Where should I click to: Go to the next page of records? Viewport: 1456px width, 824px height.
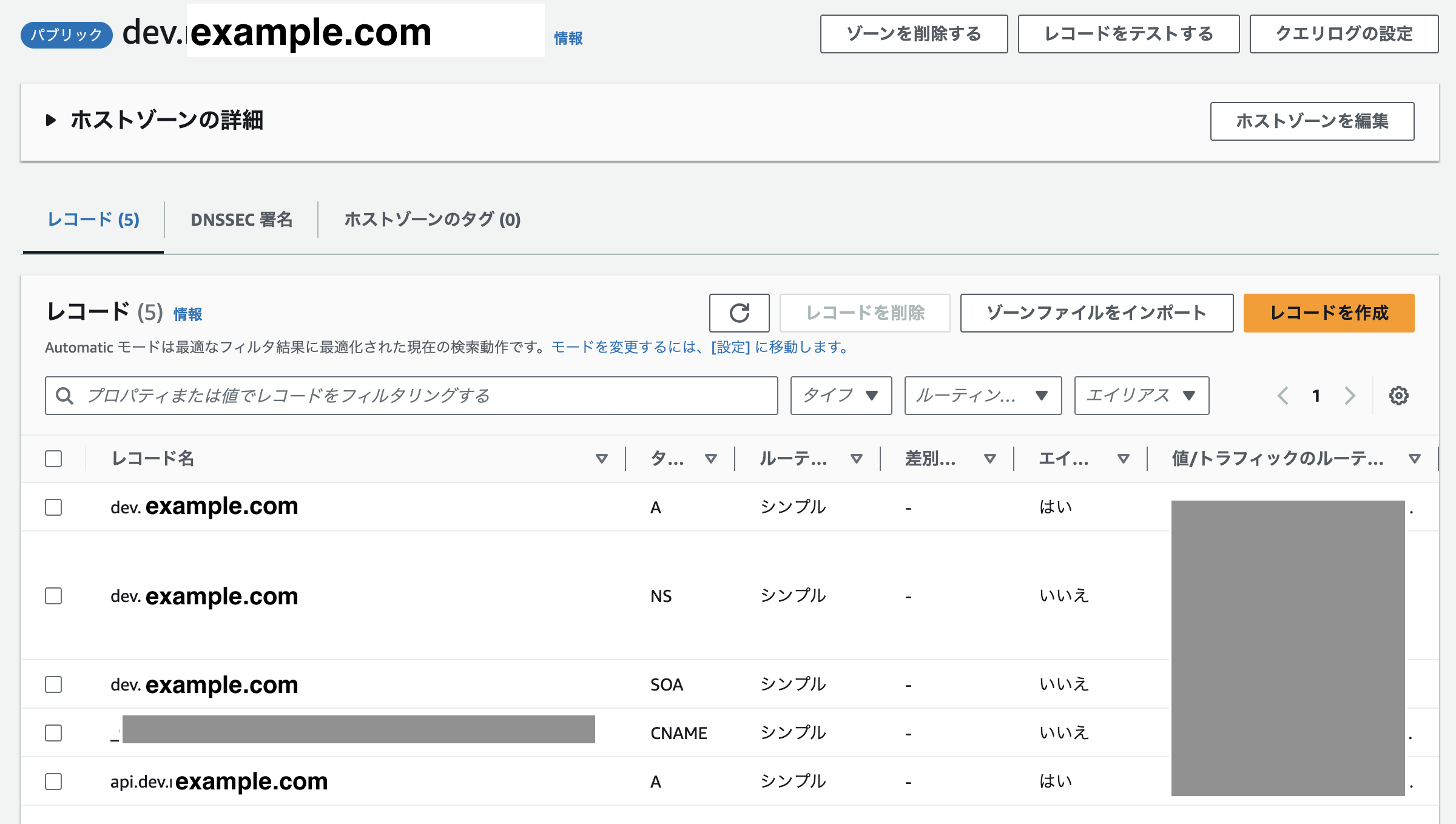pyautogui.click(x=1349, y=395)
